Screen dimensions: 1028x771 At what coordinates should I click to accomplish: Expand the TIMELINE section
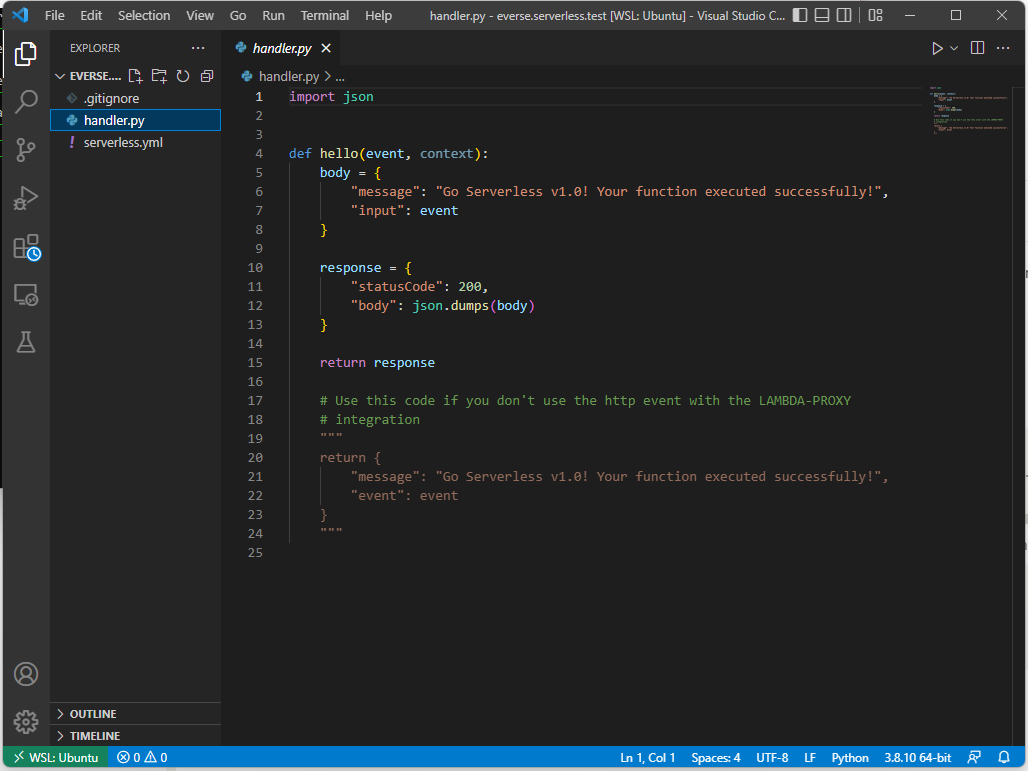point(94,736)
